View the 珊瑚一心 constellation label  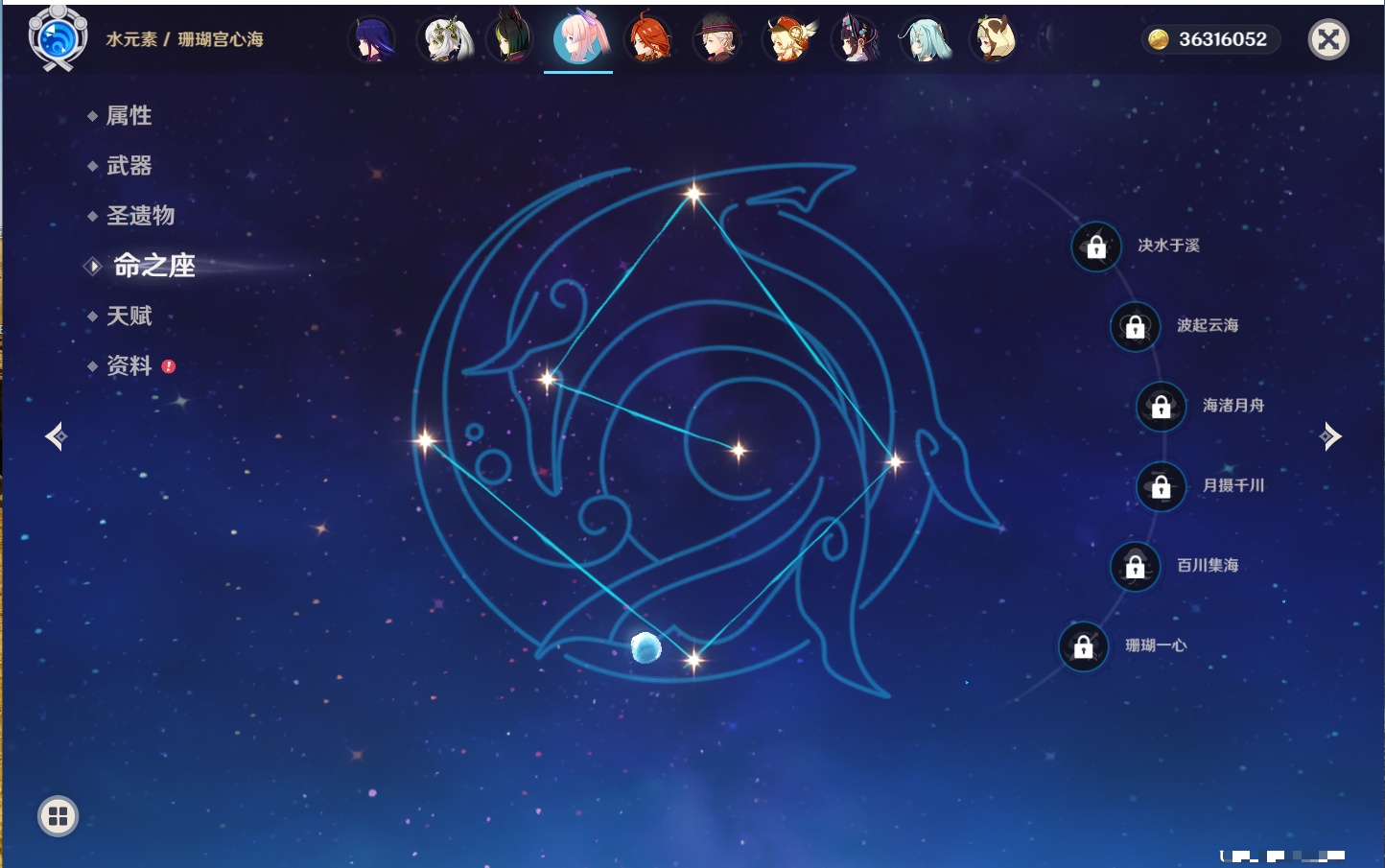(1156, 645)
